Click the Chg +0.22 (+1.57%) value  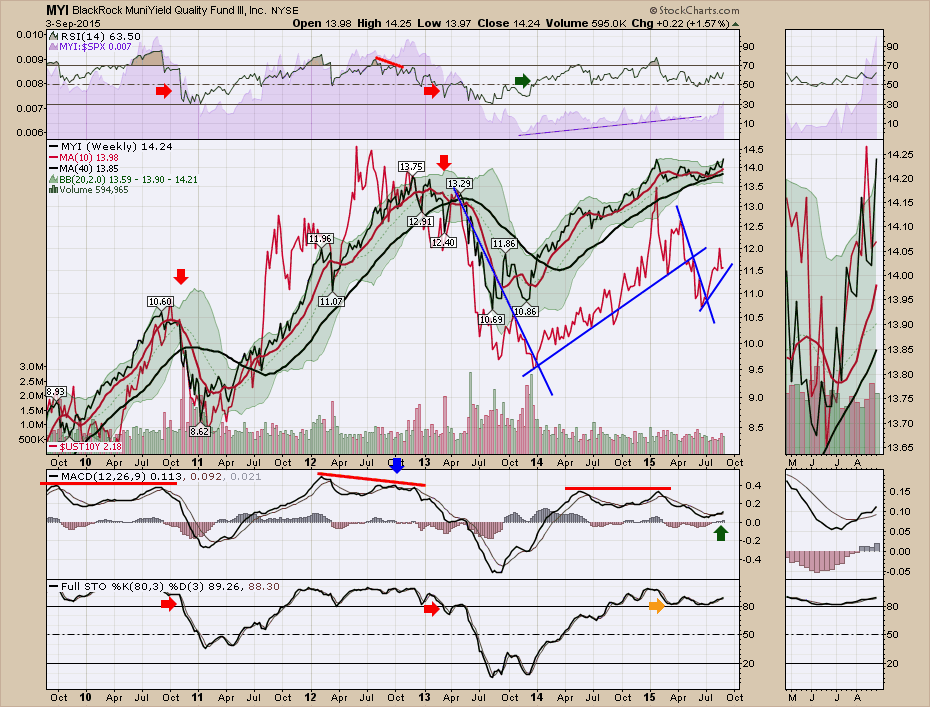click(680, 24)
